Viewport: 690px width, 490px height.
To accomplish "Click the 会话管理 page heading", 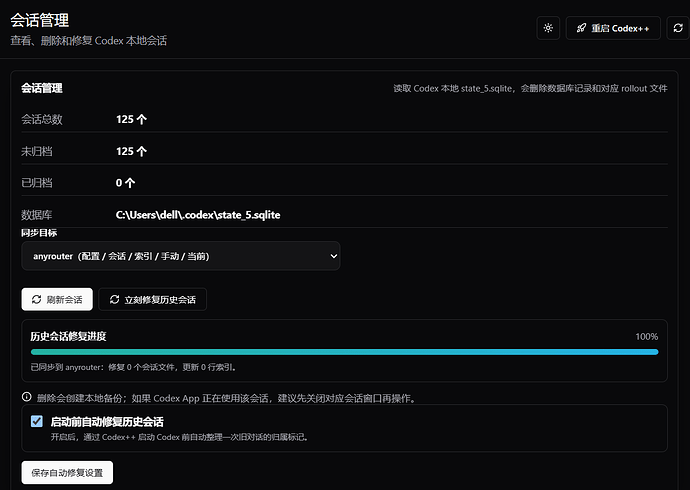I will pos(40,20).
